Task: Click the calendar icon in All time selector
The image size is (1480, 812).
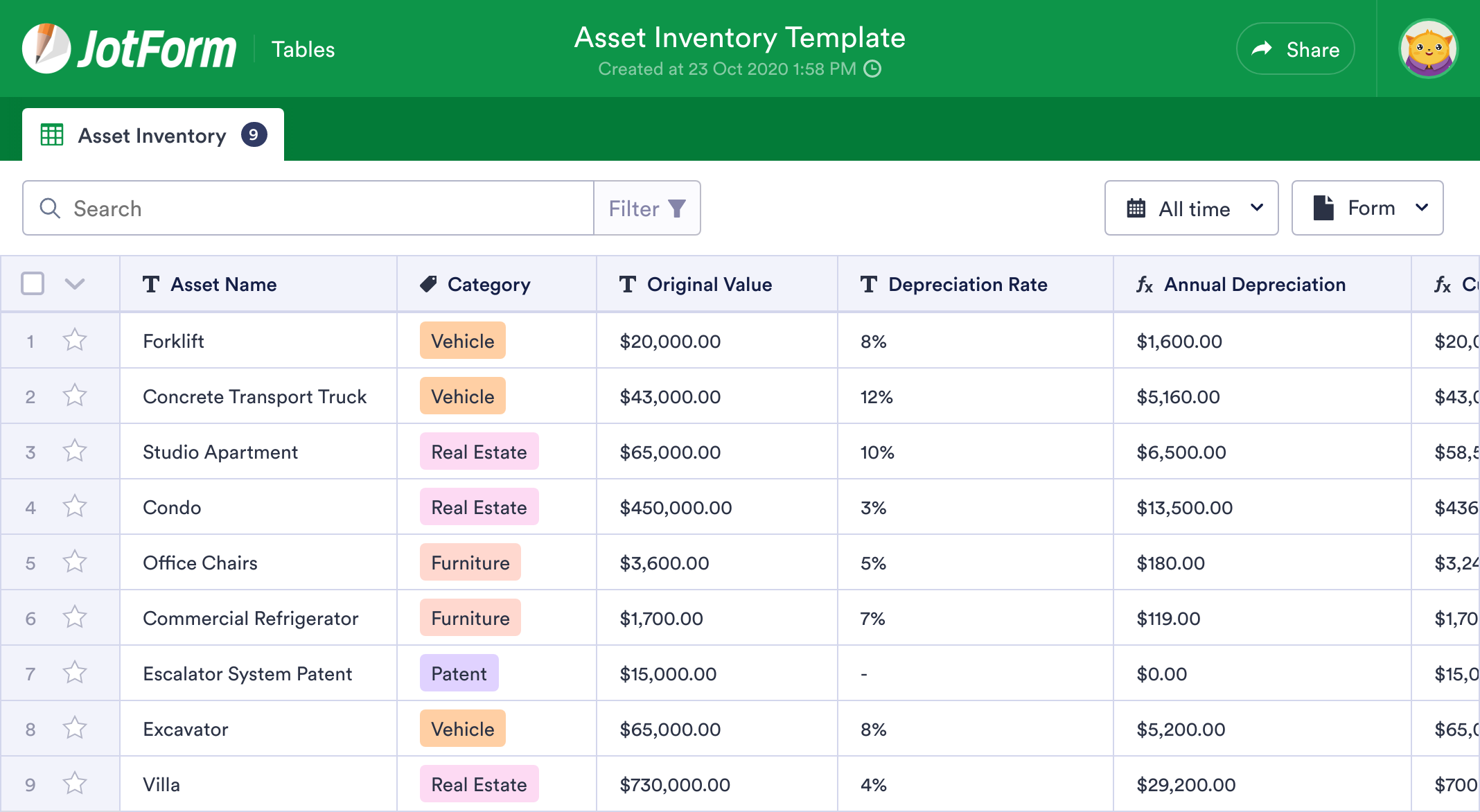Action: (1136, 208)
